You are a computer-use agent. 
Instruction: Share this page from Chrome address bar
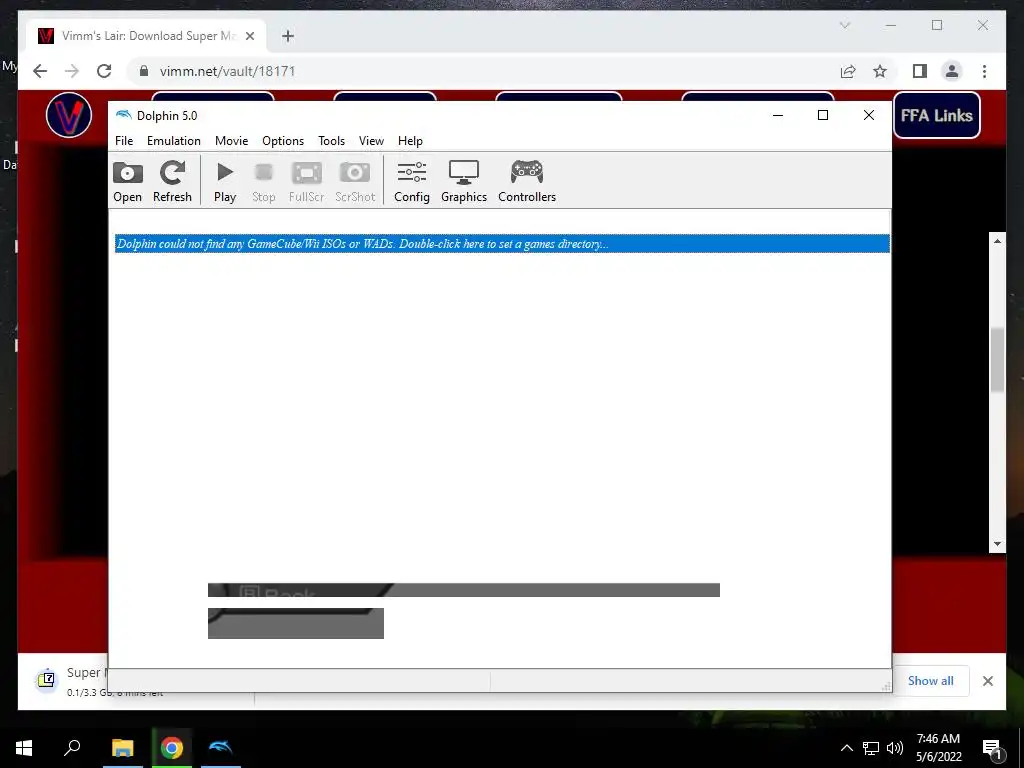pos(848,71)
